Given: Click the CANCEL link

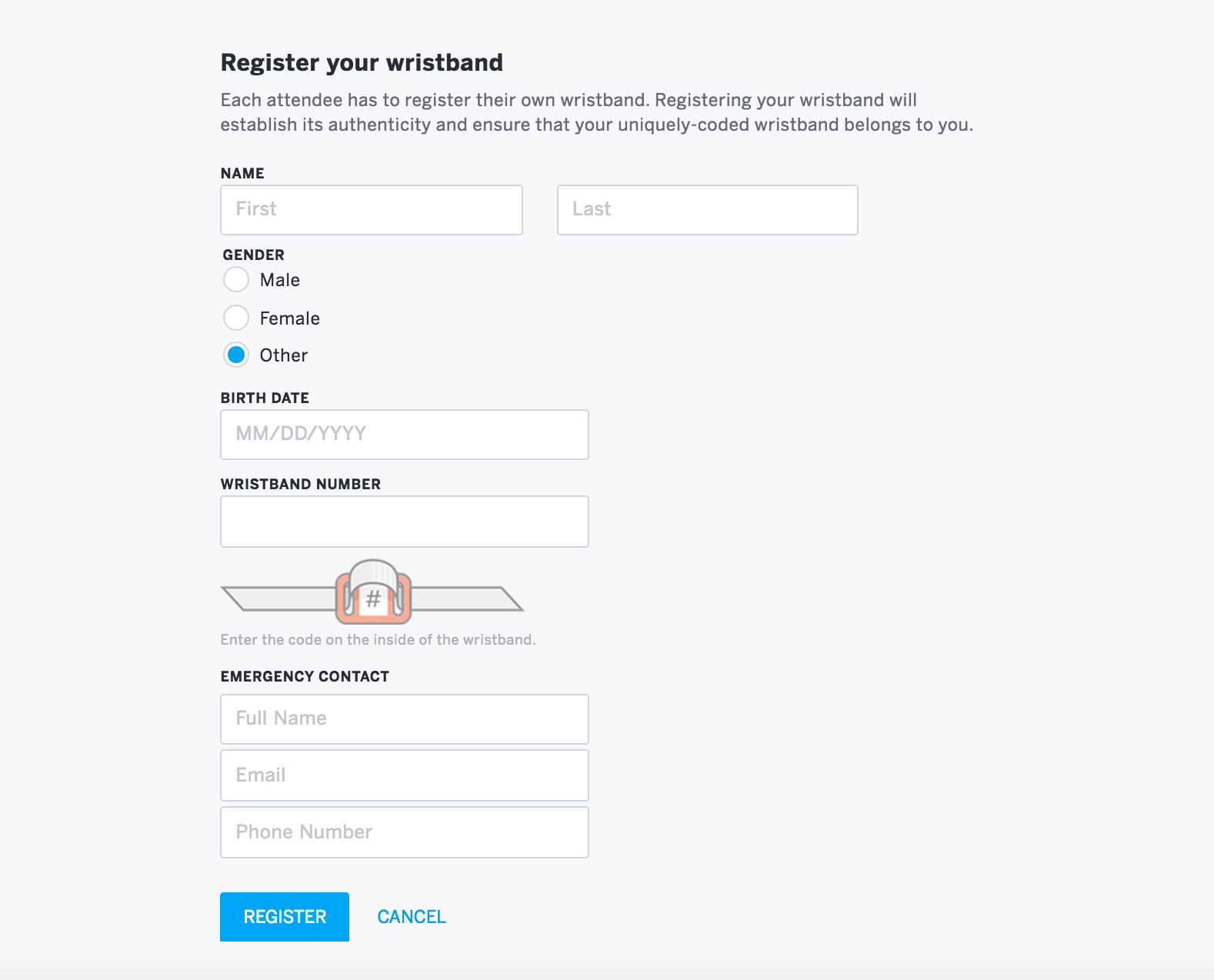Looking at the screenshot, I should click(x=412, y=917).
